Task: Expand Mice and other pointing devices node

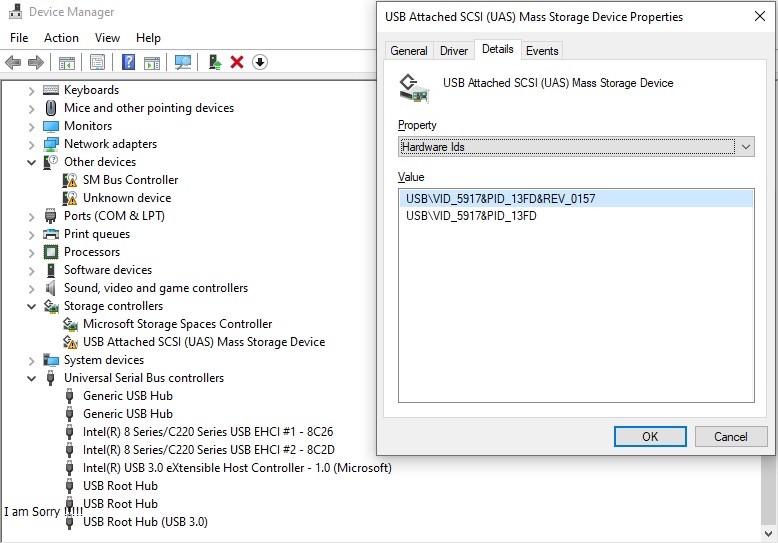Action: pos(31,109)
